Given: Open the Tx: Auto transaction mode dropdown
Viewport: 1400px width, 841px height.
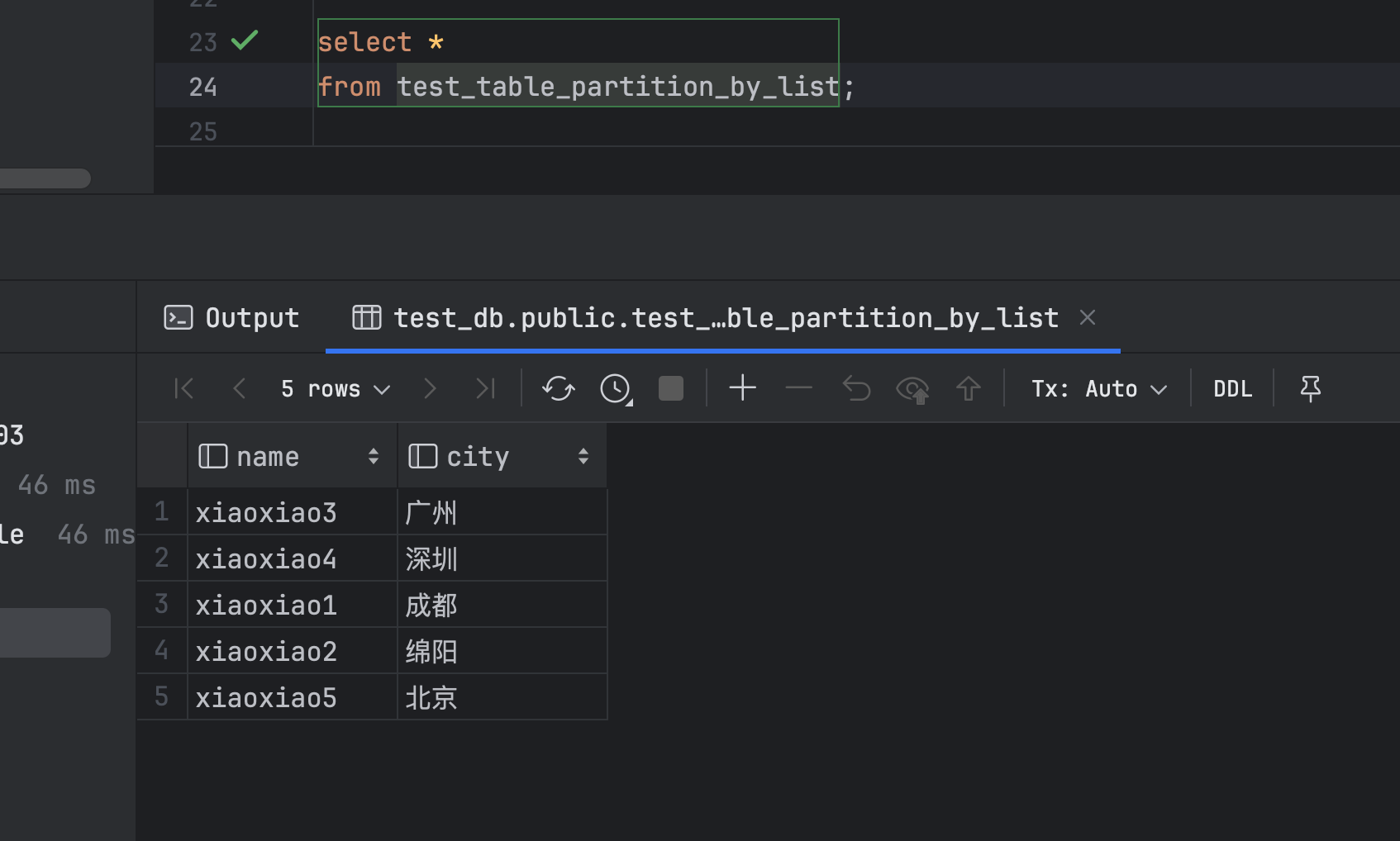Looking at the screenshot, I should tap(1099, 388).
